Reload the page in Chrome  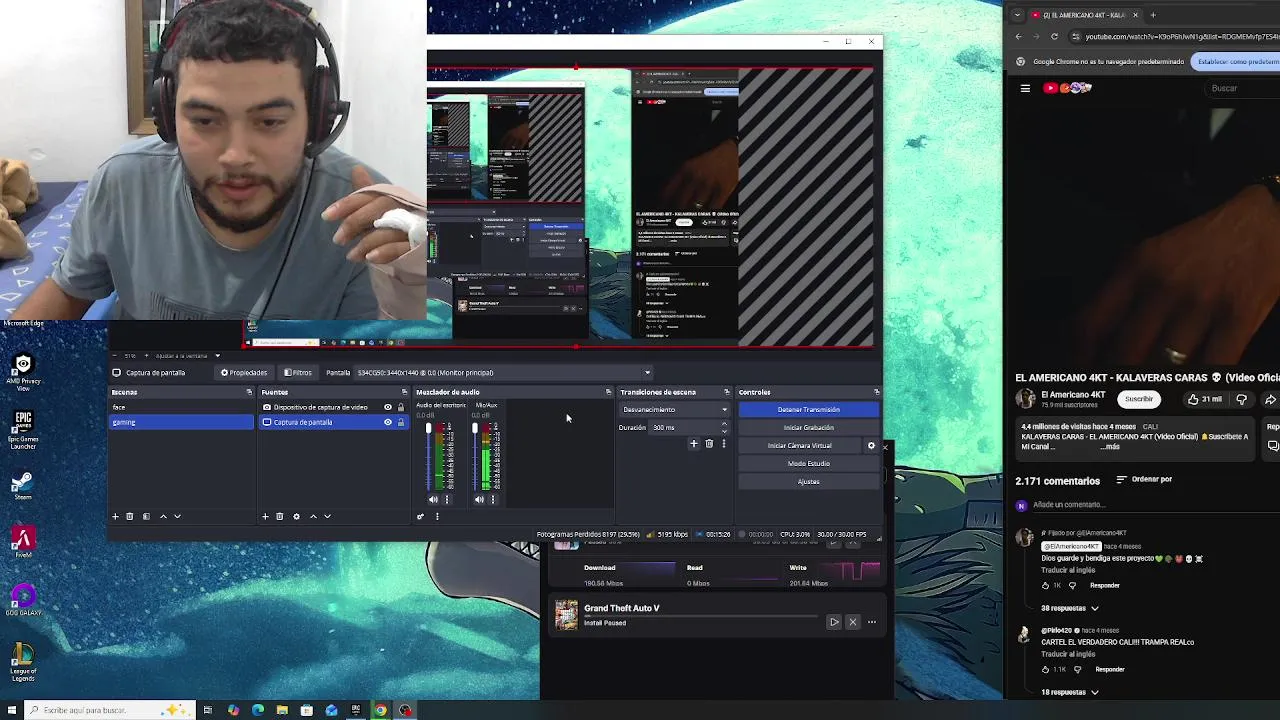[1054, 37]
